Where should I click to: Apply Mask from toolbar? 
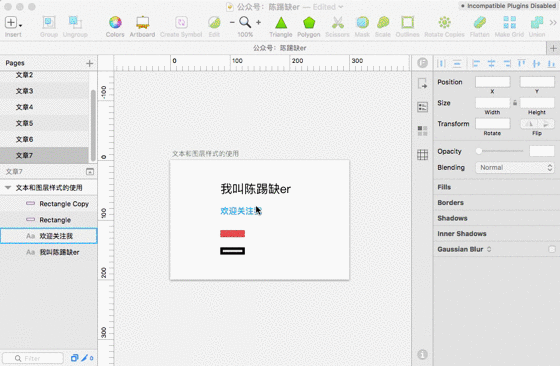(x=362, y=23)
